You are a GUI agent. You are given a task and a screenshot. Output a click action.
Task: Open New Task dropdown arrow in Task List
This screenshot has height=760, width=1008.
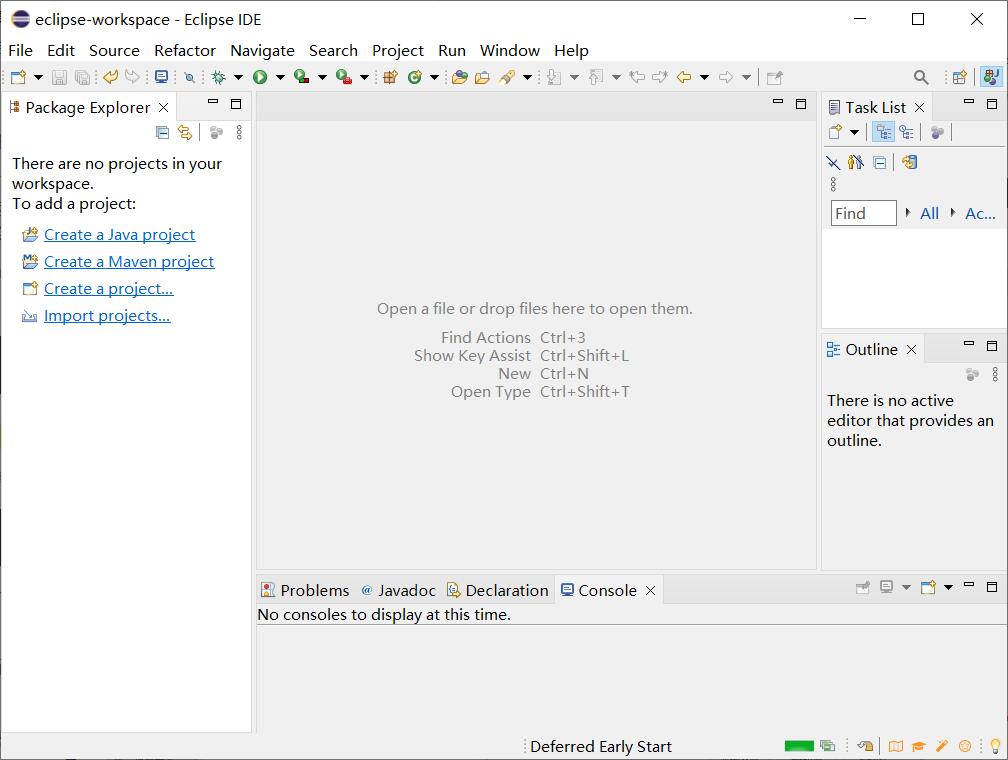coord(854,132)
